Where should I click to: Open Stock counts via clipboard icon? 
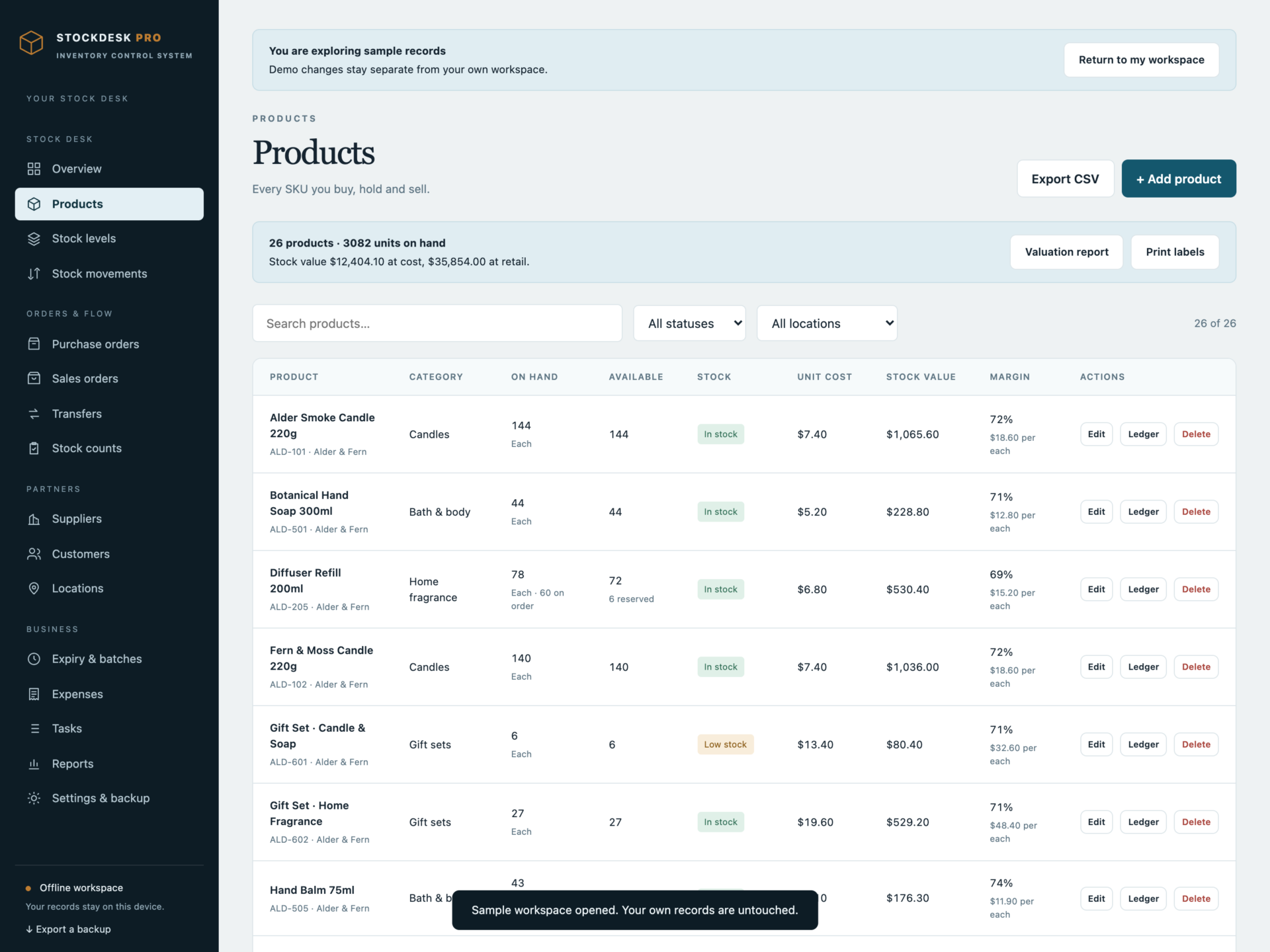[34, 448]
